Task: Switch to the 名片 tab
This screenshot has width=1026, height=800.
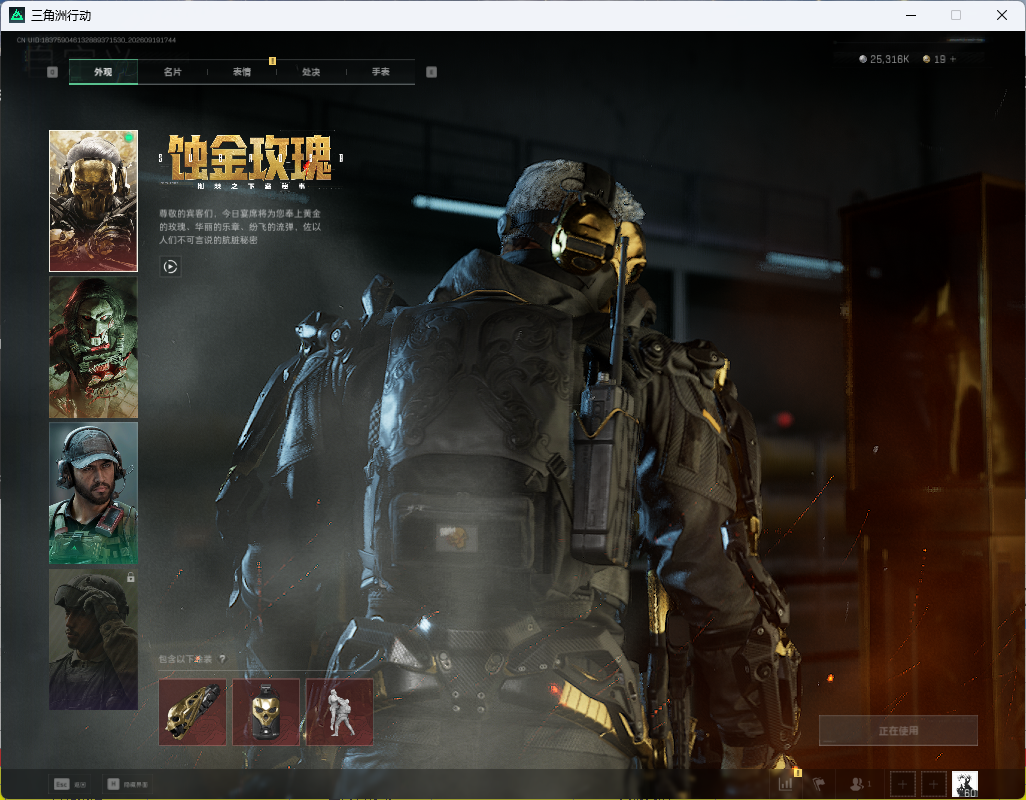Action: [172, 72]
